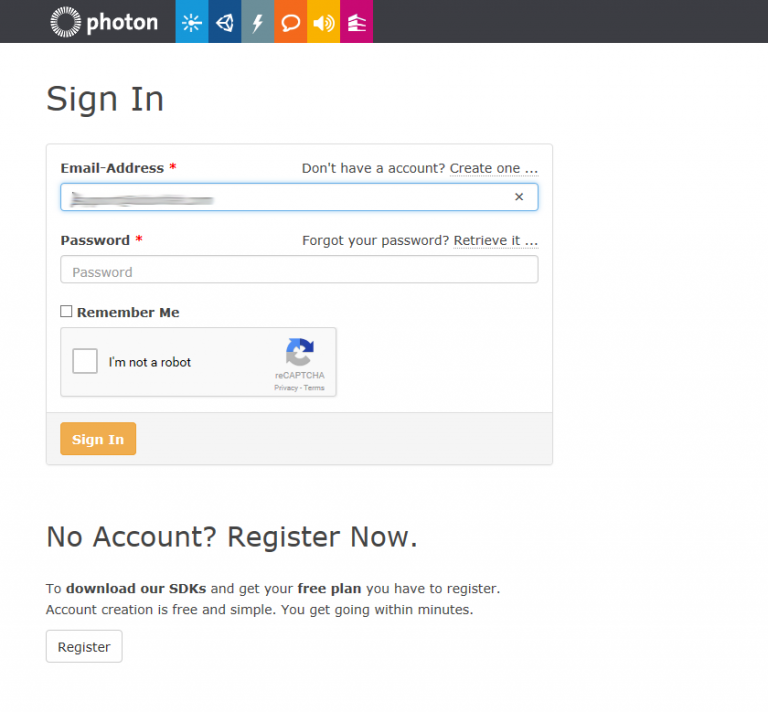Open the reCAPTCHA Privacy link
This screenshot has height=712, width=768.
click(x=286, y=387)
